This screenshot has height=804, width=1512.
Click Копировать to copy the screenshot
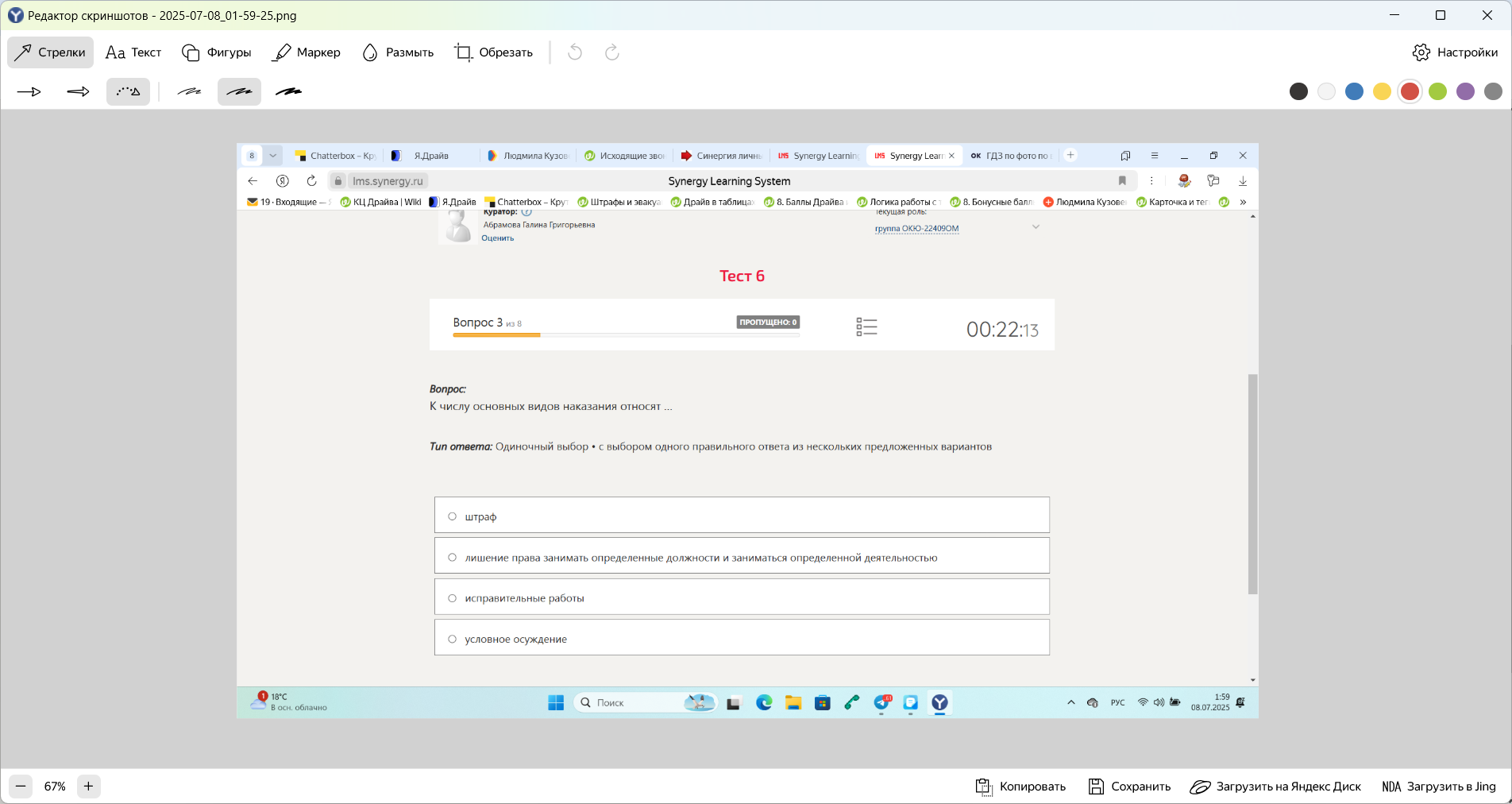click(x=1020, y=787)
